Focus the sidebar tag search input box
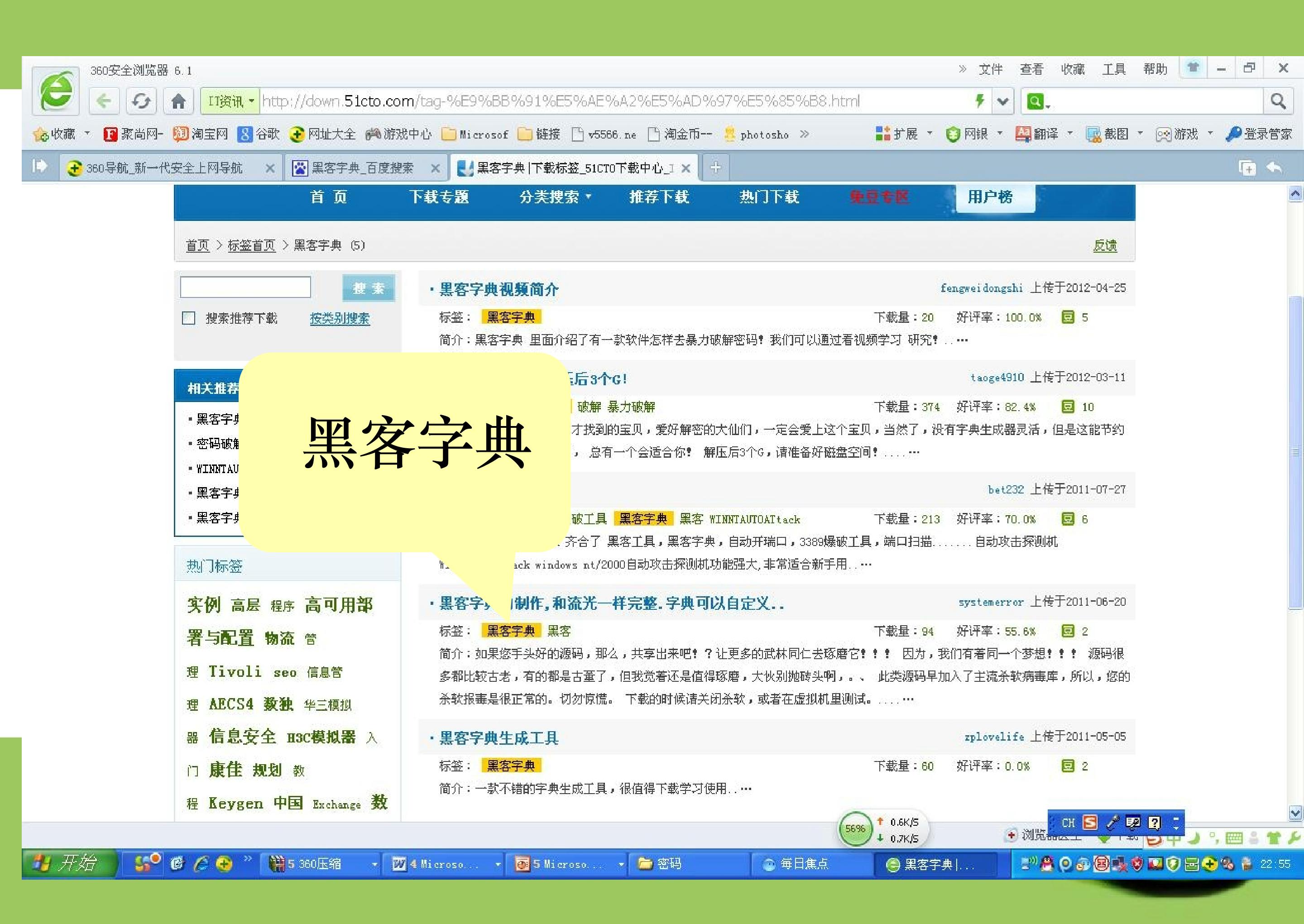 pyautogui.click(x=245, y=287)
